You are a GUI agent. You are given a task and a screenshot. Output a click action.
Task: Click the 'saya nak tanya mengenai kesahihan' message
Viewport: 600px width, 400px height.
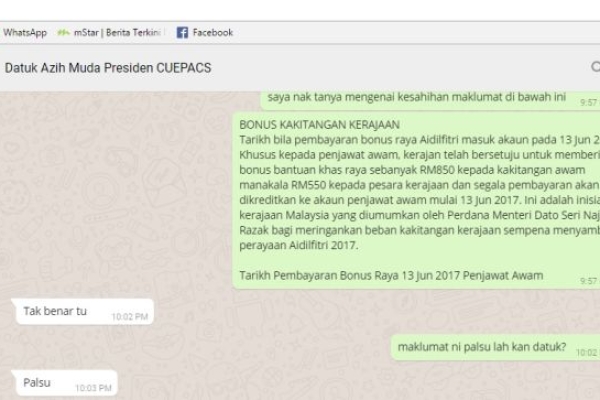point(430,99)
